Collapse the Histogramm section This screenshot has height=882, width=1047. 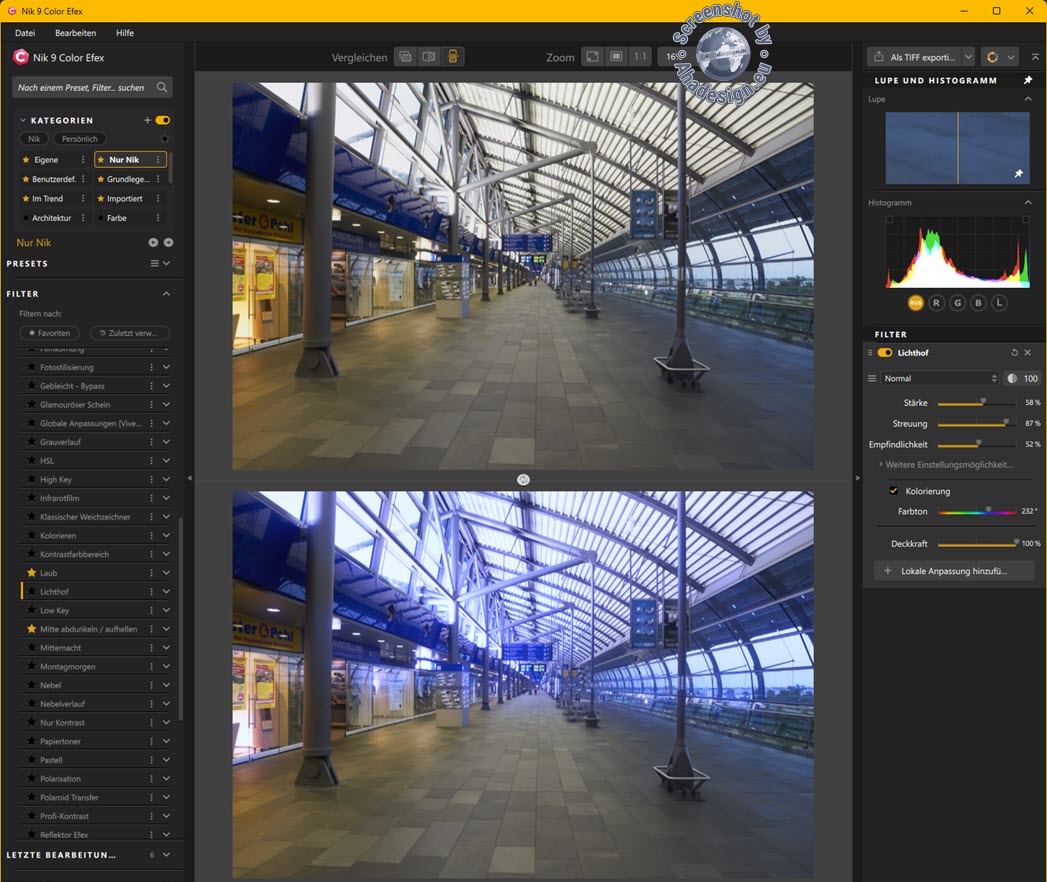tap(1028, 203)
